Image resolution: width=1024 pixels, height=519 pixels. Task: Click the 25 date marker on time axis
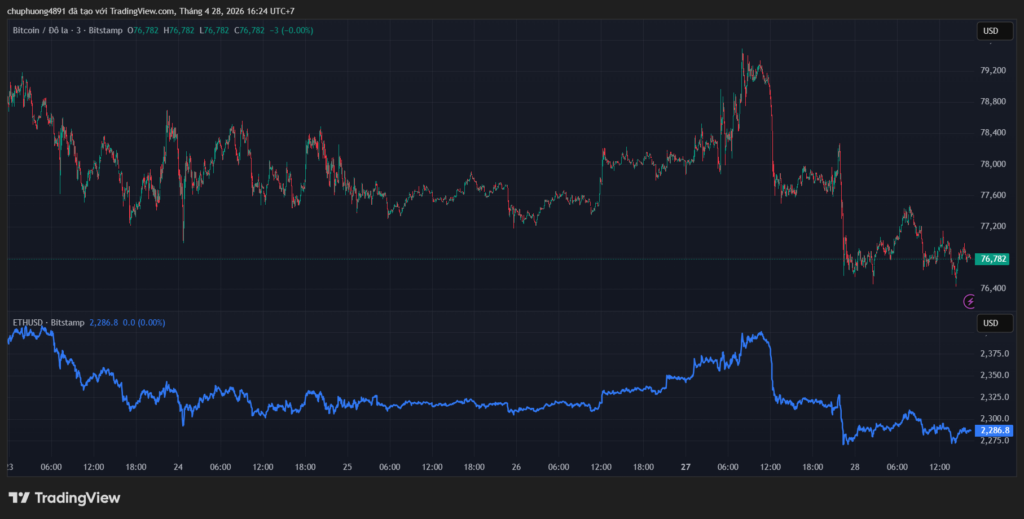click(x=347, y=467)
